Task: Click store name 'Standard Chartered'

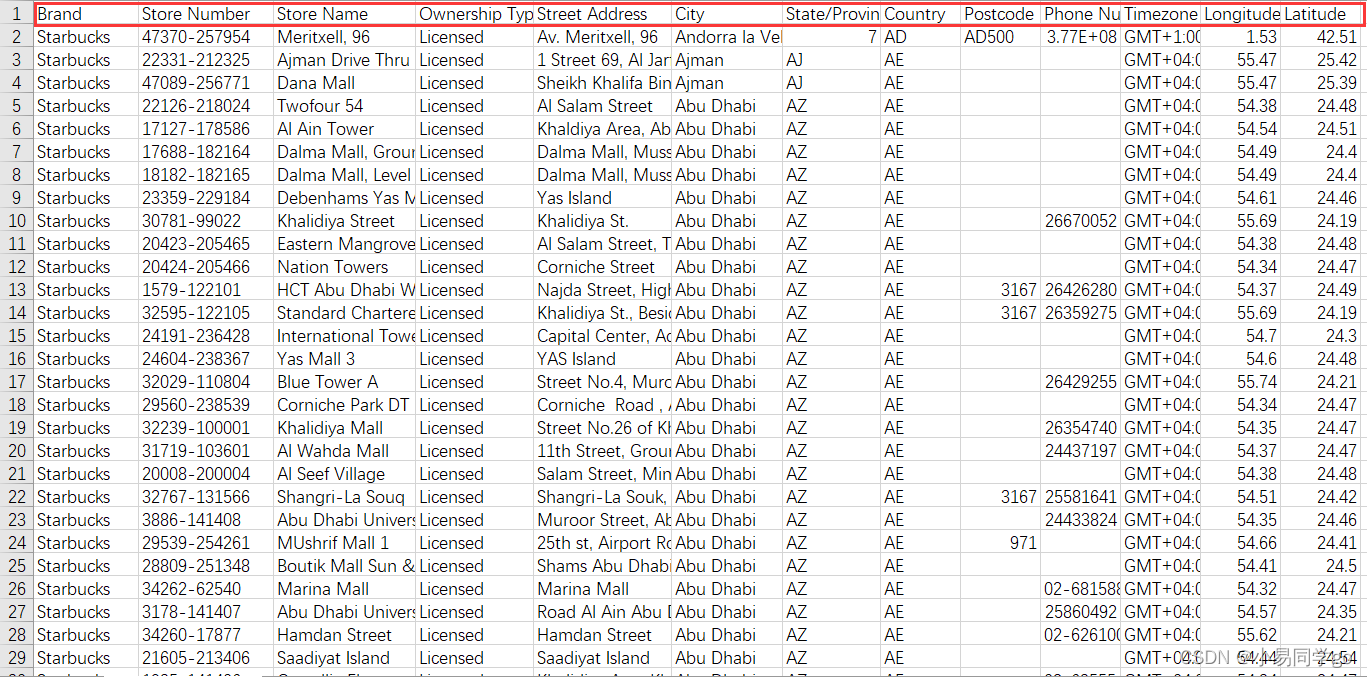Action: click(345, 313)
